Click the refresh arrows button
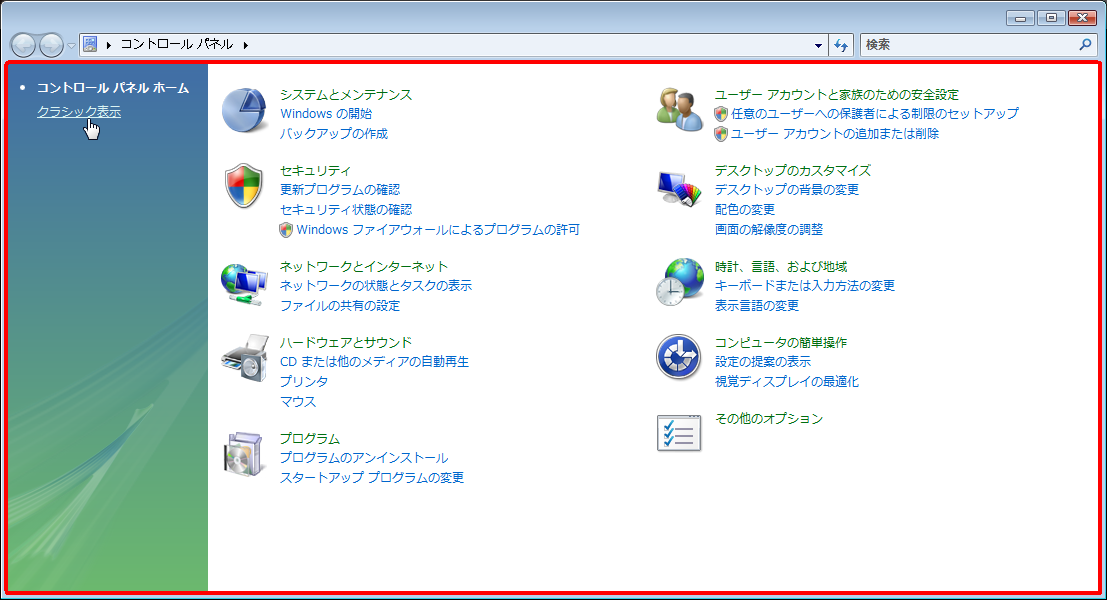The image size is (1107, 600). click(841, 45)
